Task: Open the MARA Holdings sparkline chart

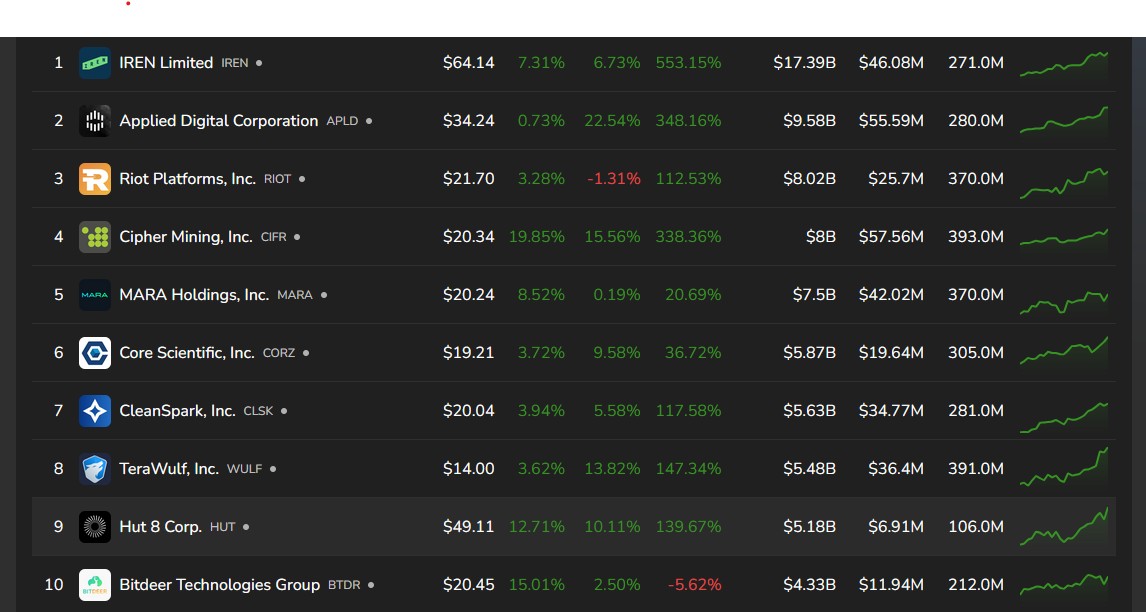Action: (x=1063, y=301)
